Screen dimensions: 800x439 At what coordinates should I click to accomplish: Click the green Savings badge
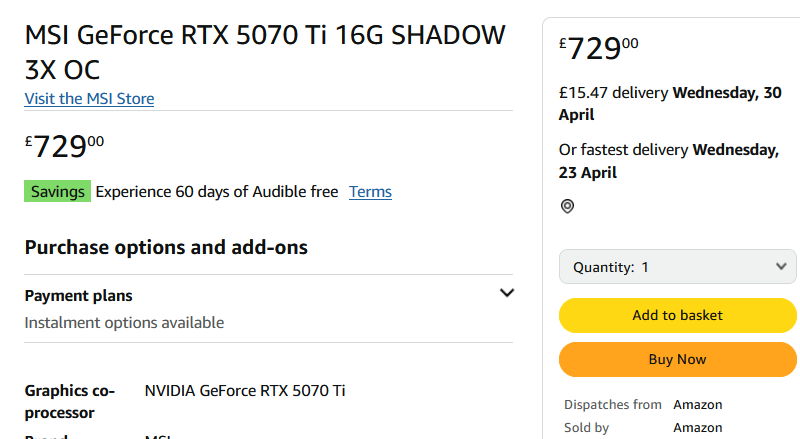[x=58, y=192]
